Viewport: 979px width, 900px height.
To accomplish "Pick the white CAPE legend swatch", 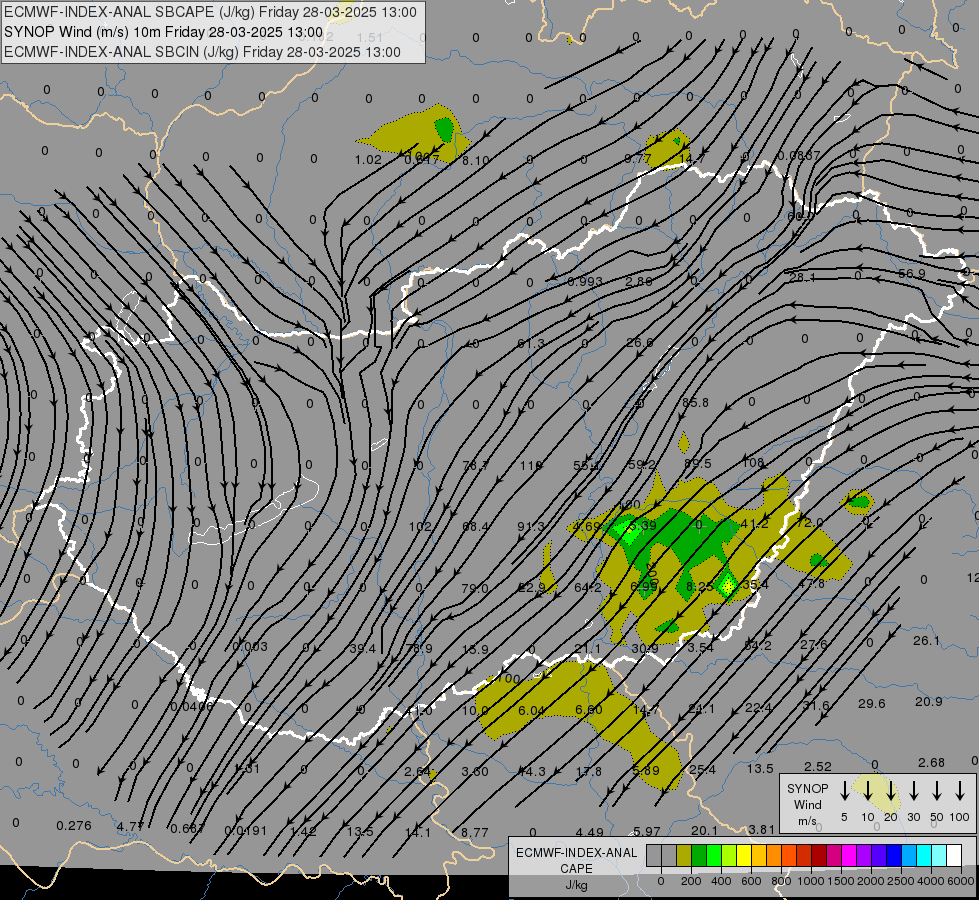I will pyautogui.click(x=953, y=856).
